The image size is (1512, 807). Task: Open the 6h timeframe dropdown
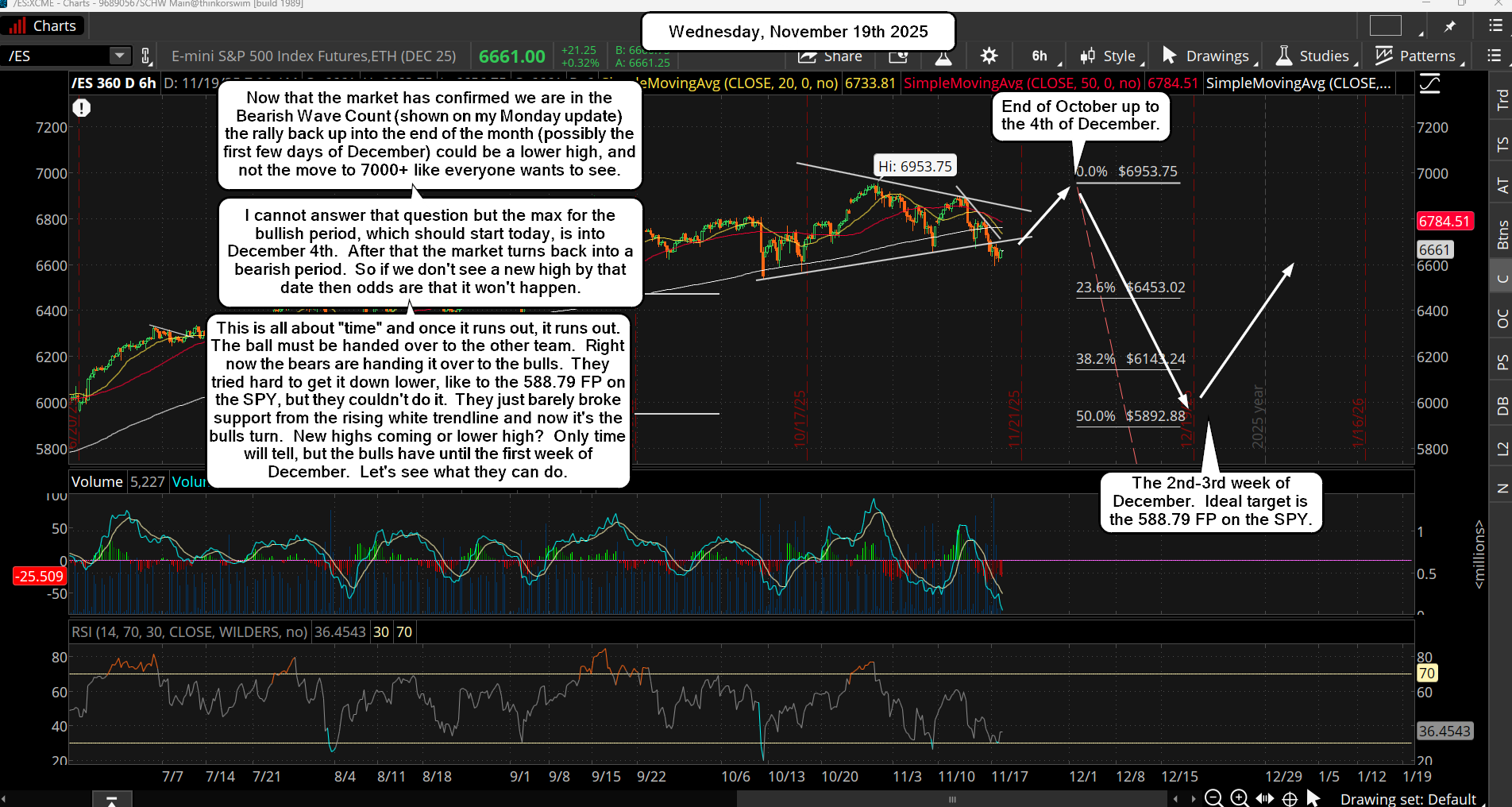(x=1042, y=56)
